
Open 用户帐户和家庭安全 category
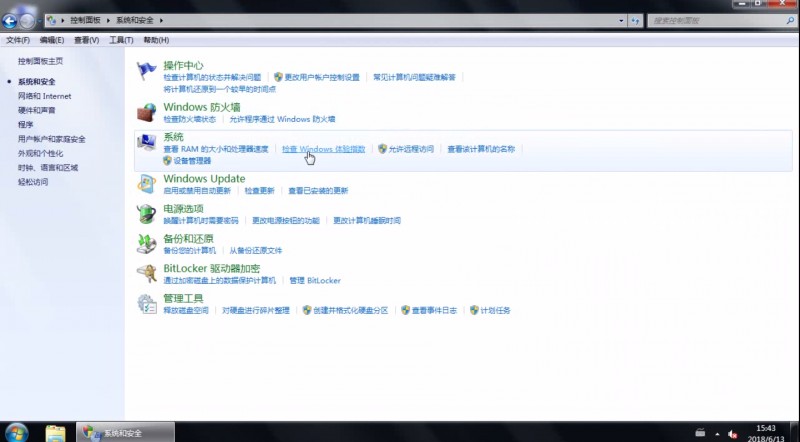pos(52,139)
